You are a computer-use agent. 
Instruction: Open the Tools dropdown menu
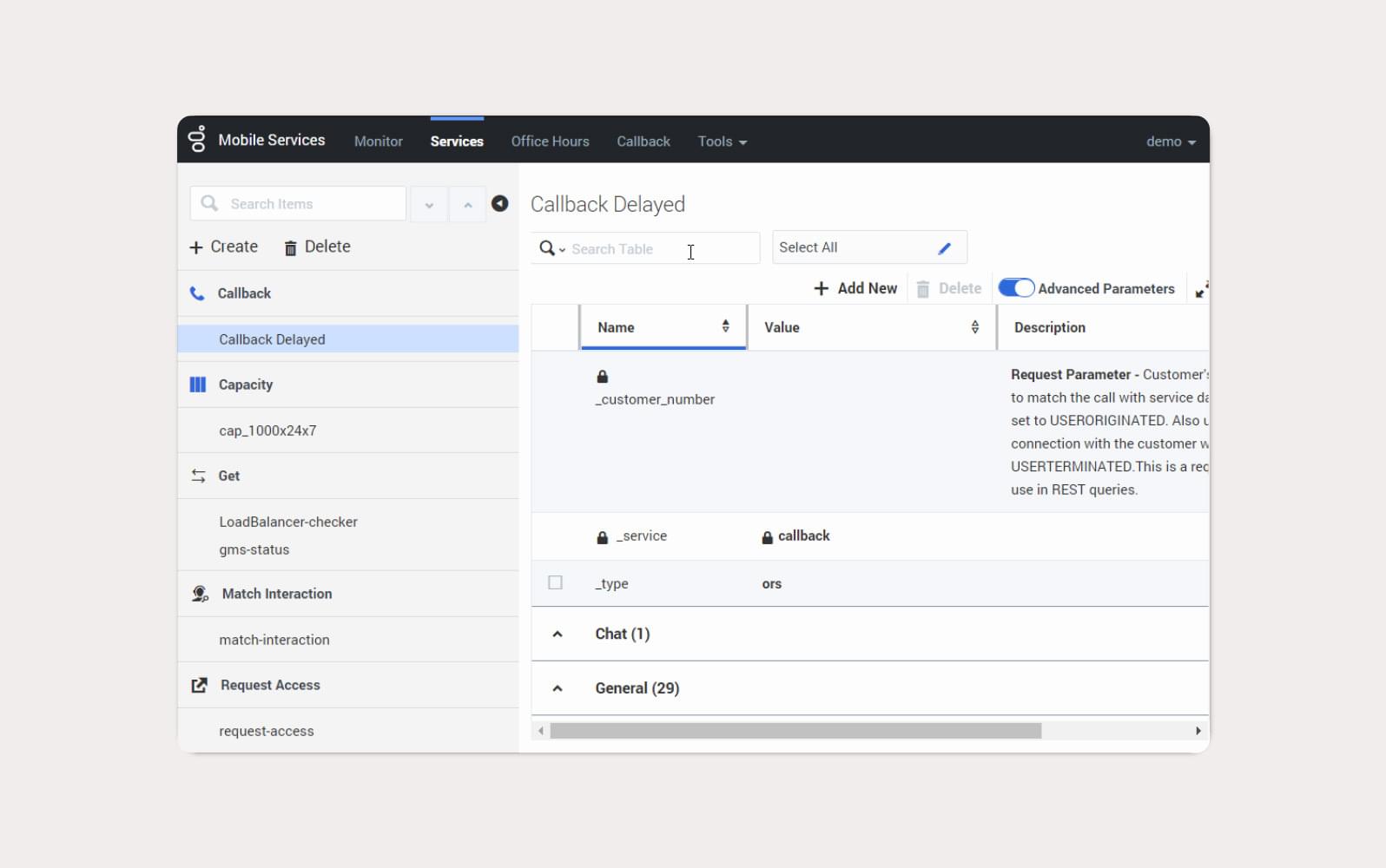(722, 141)
